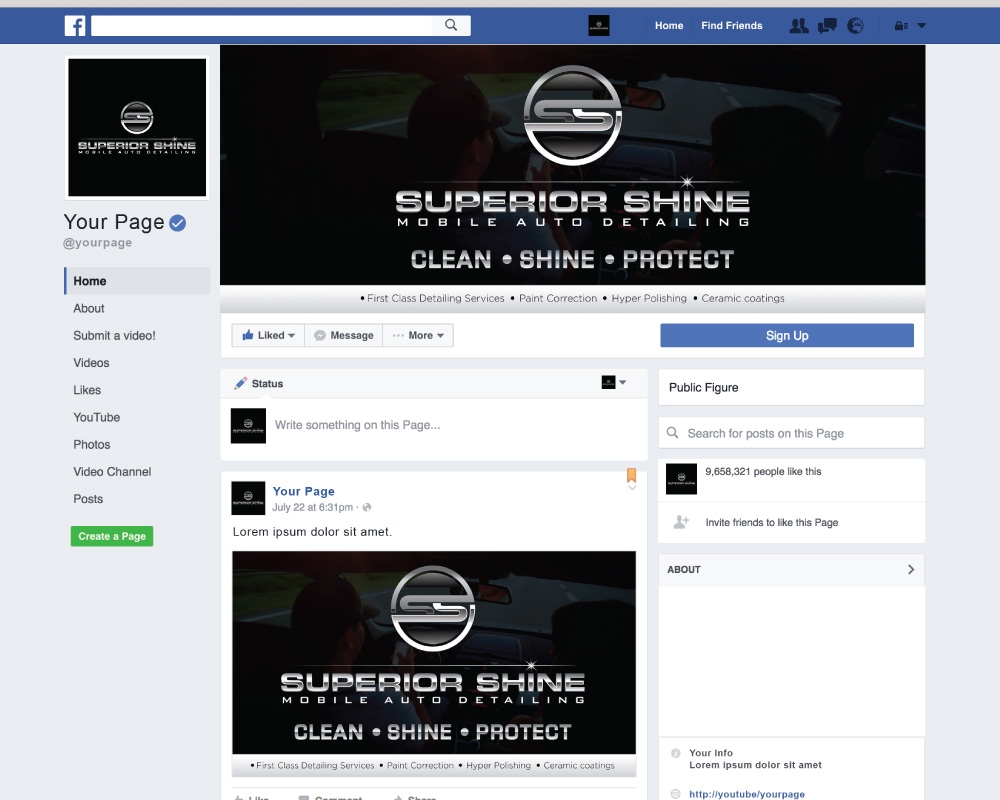
Task: Expand the More options dropdown
Action: coord(418,335)
